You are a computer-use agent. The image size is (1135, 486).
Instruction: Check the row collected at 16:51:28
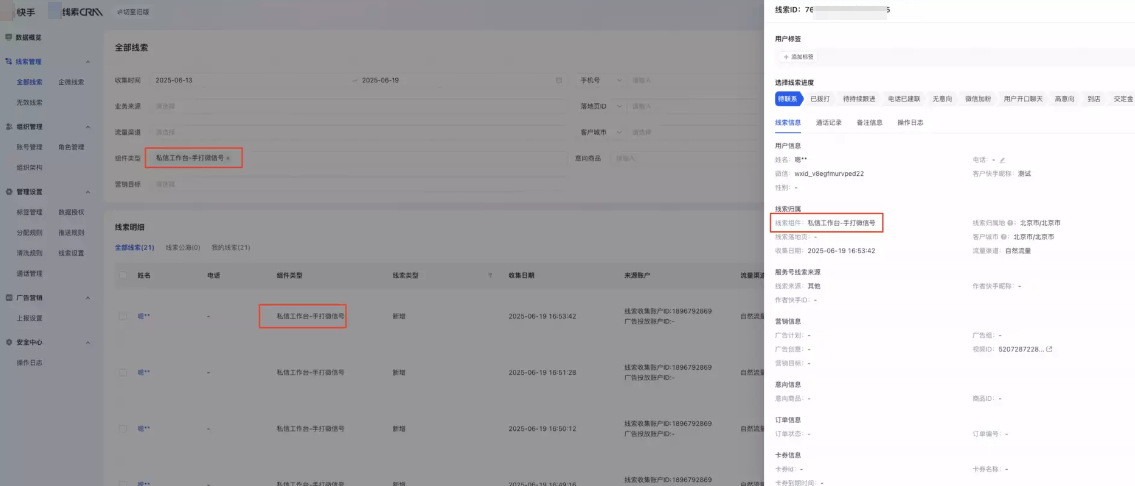point(122,372)
